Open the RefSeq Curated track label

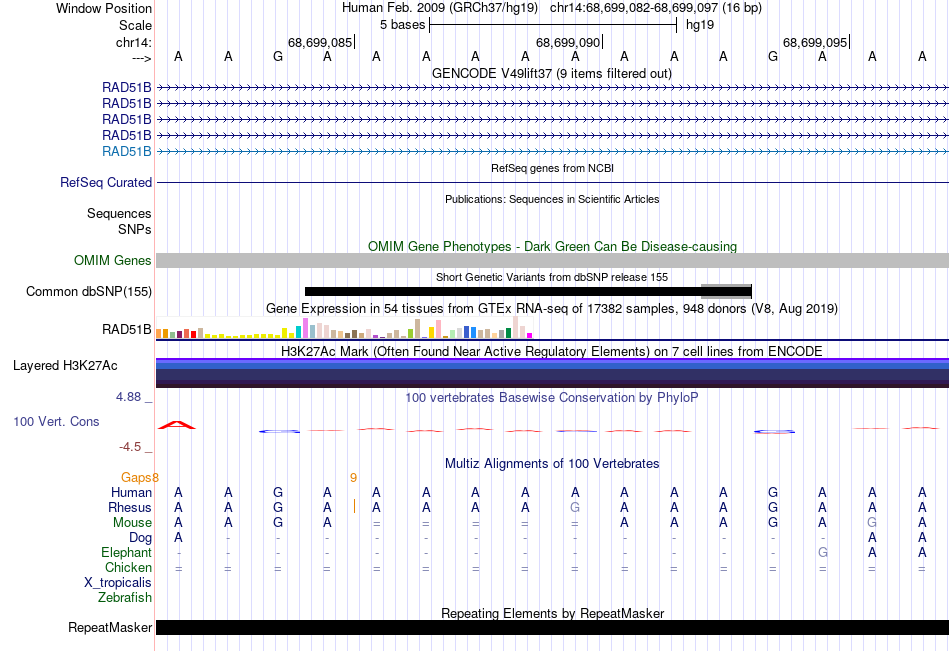[106, 182]
